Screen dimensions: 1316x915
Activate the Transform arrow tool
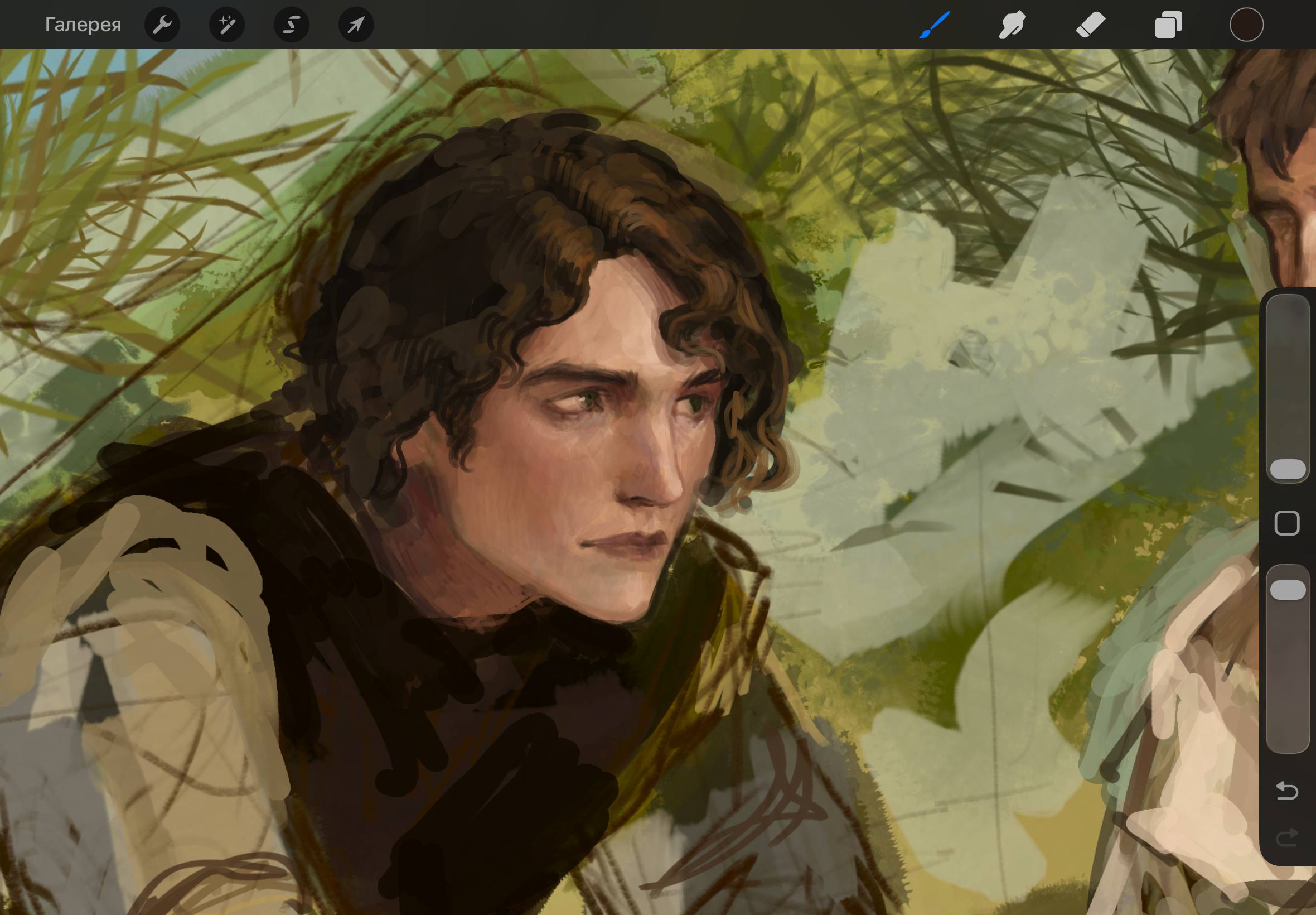[x=356, y=25]
